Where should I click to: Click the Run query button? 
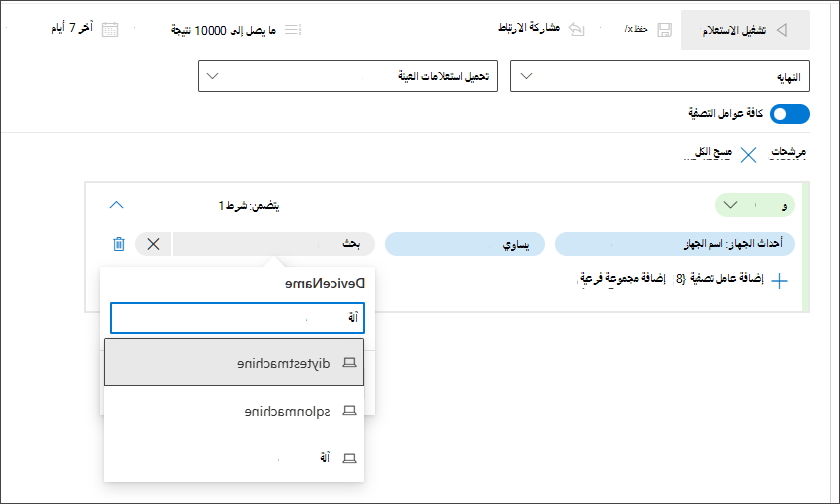click(x=745, y=30)
